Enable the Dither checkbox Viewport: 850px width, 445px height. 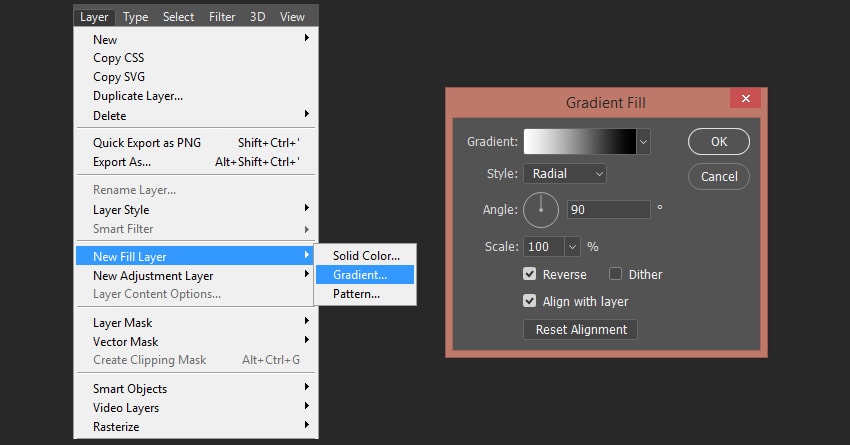[x=616, y=274]
